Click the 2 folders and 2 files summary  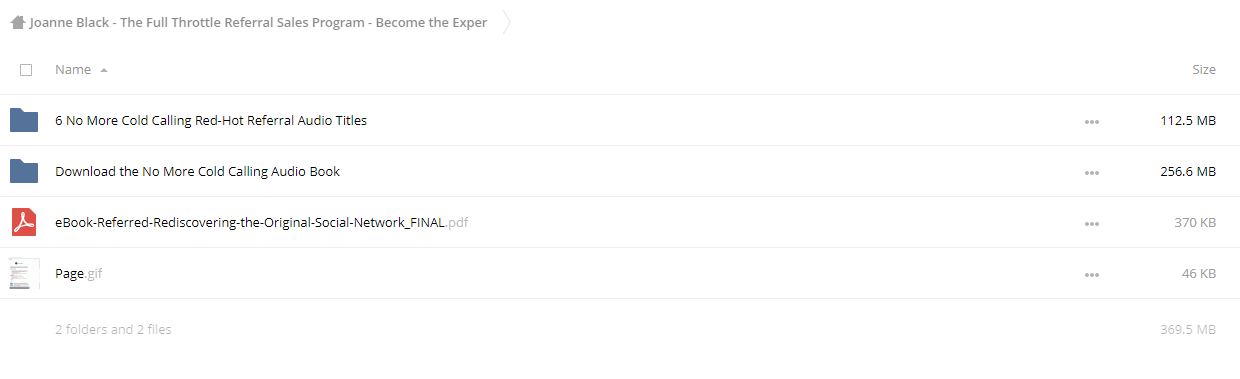pos(113,329)
